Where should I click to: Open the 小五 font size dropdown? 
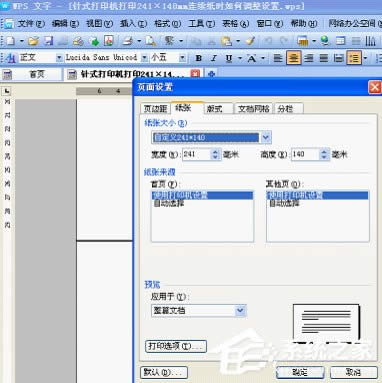[x=182, y=58]
